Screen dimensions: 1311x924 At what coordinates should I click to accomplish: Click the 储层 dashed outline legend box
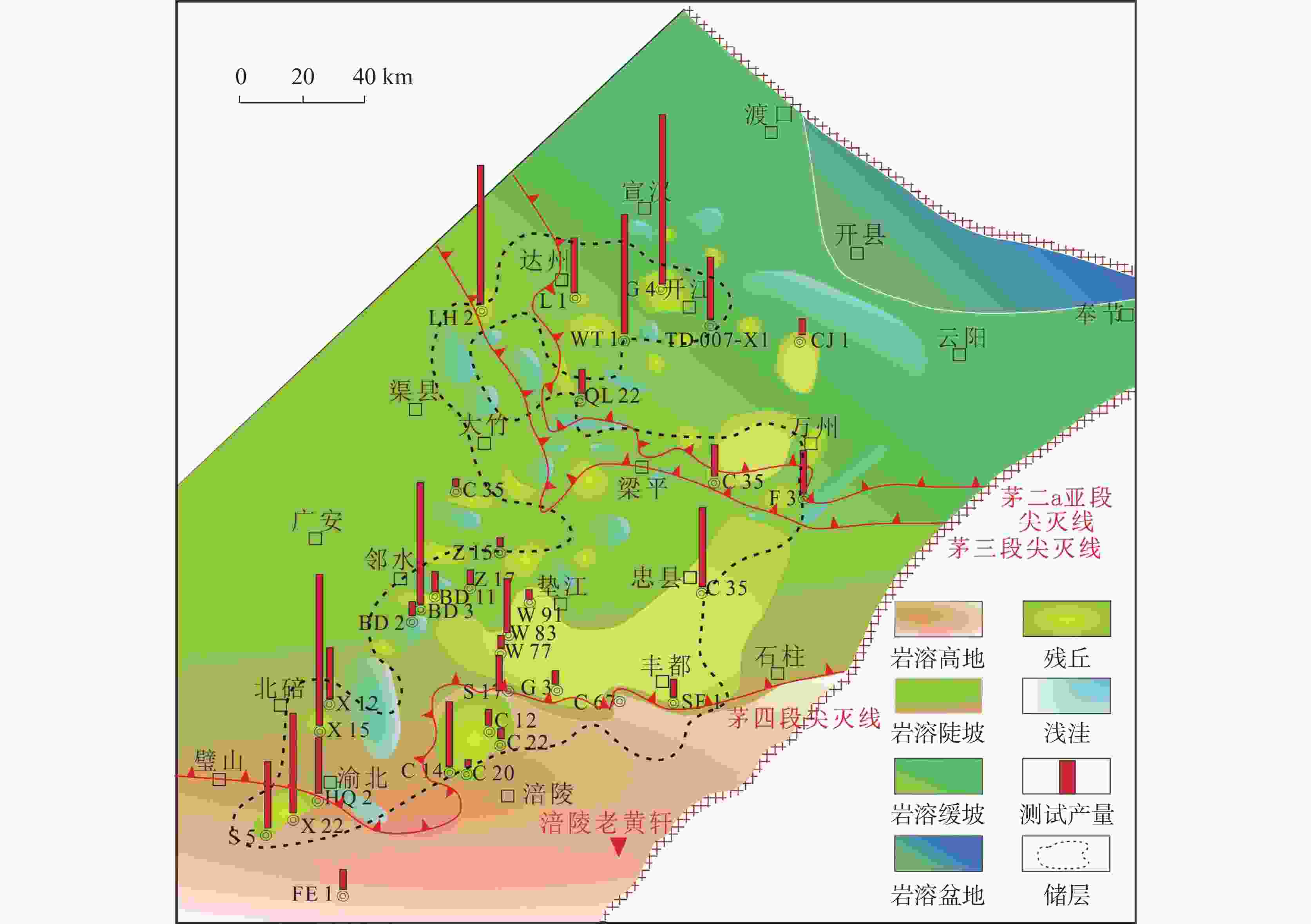(1066, 854)
